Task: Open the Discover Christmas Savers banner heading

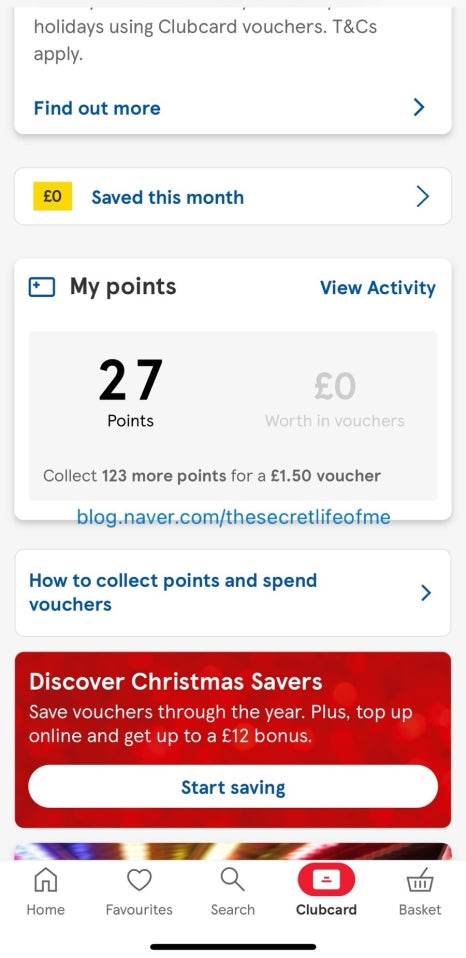Action: 175,682
